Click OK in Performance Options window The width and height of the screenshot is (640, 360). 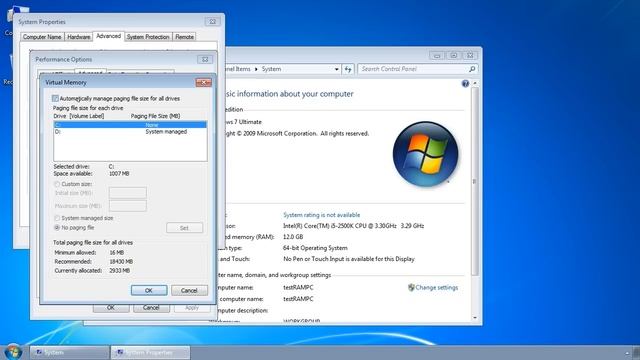pos(111,307)
